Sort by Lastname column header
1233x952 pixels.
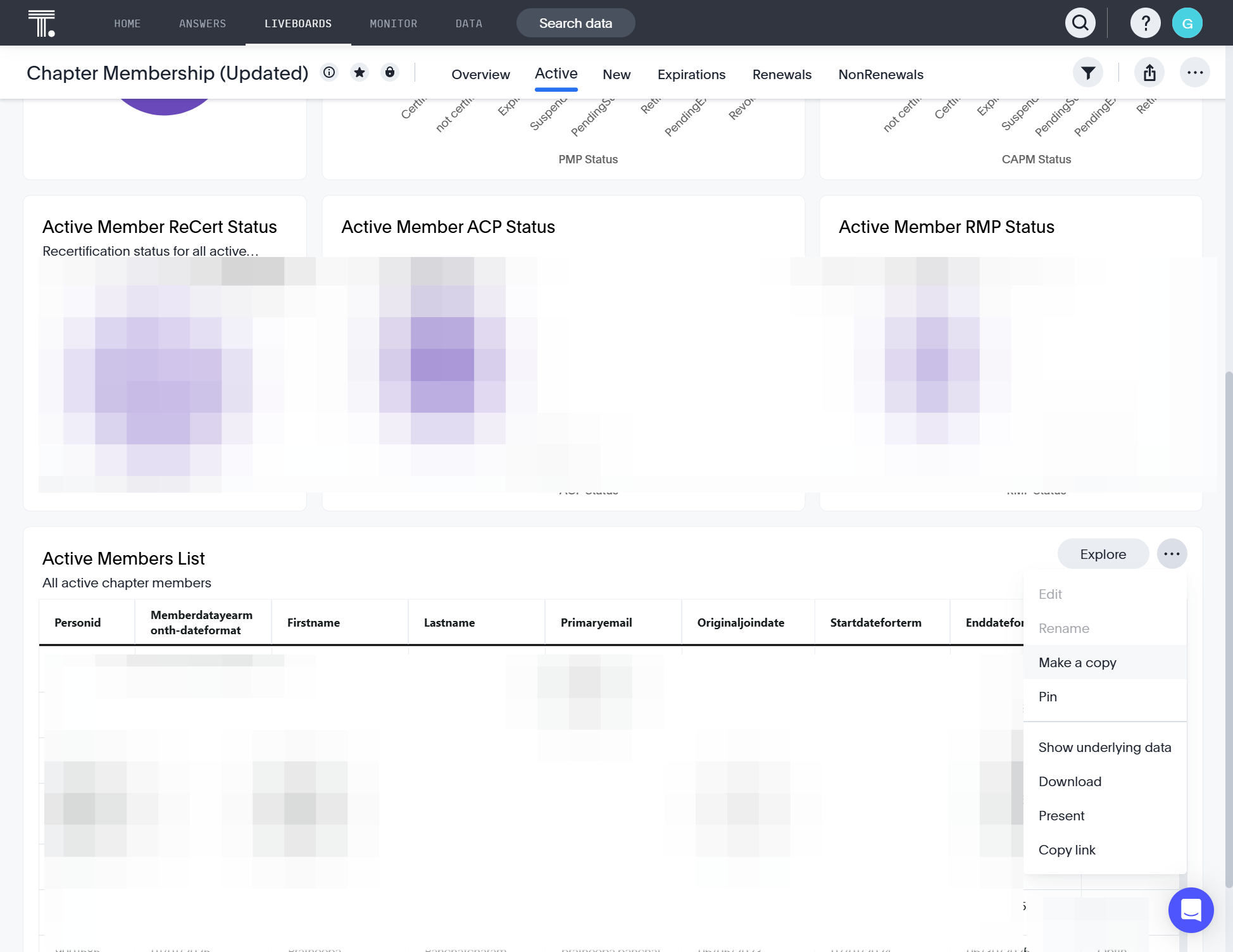[x=477, y=622]
